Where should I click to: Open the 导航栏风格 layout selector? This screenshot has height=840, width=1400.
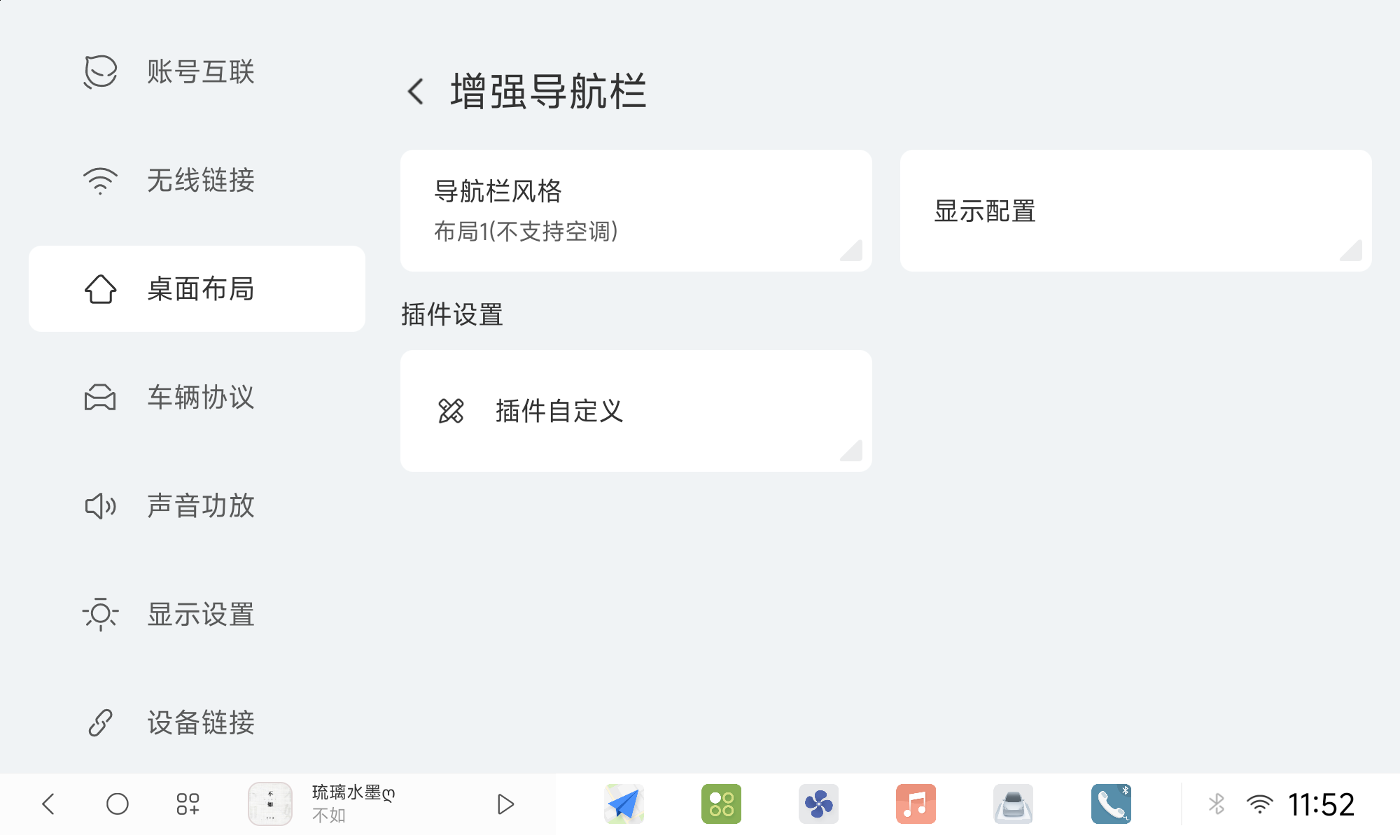[x=635, y=209]
